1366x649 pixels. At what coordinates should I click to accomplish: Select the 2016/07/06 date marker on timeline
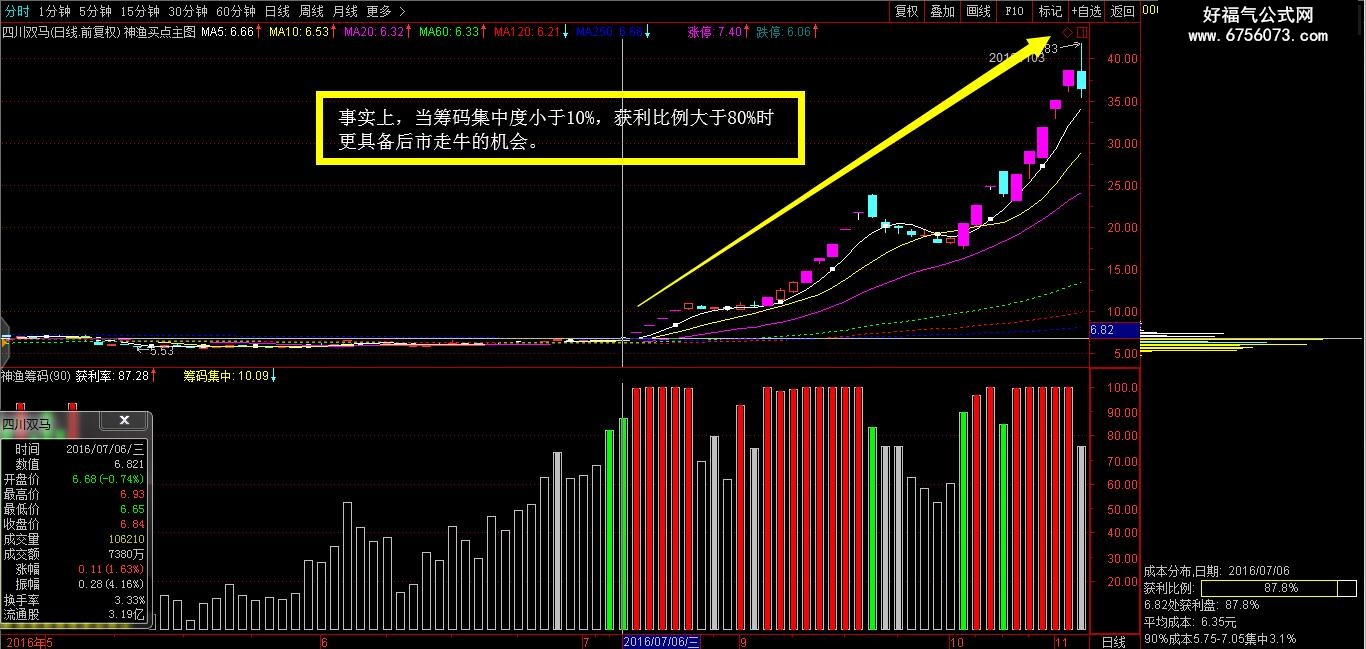662,642
